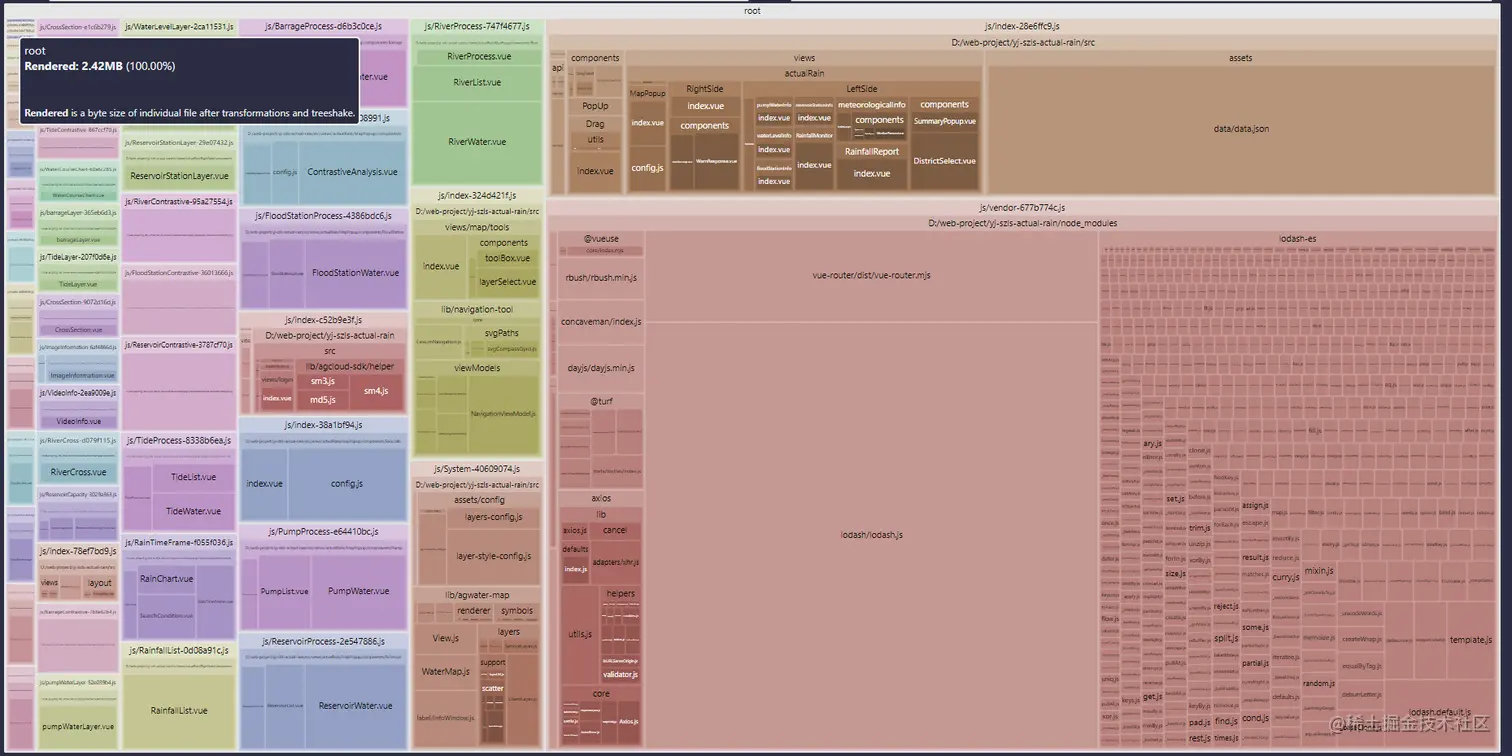The image size is (1512, 756).
Task: Click the PumpWater.vue block
Action: [x=358, y=591]
